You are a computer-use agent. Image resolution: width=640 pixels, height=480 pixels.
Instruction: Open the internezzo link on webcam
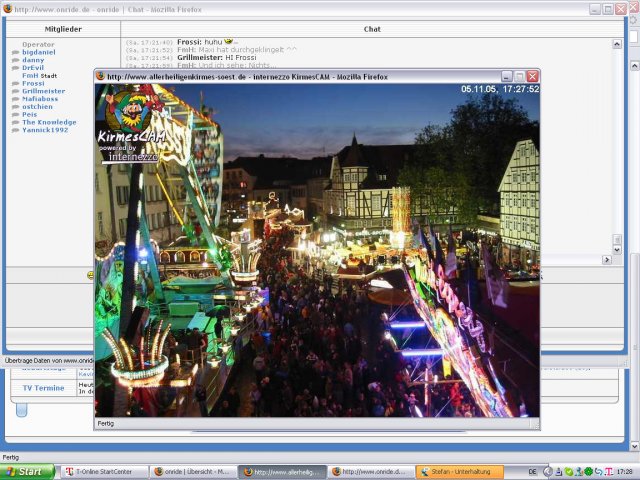[132, 157]
